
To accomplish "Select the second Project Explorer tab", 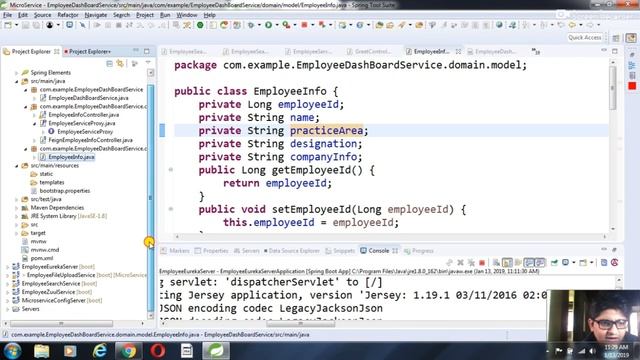I will (88, 51).
